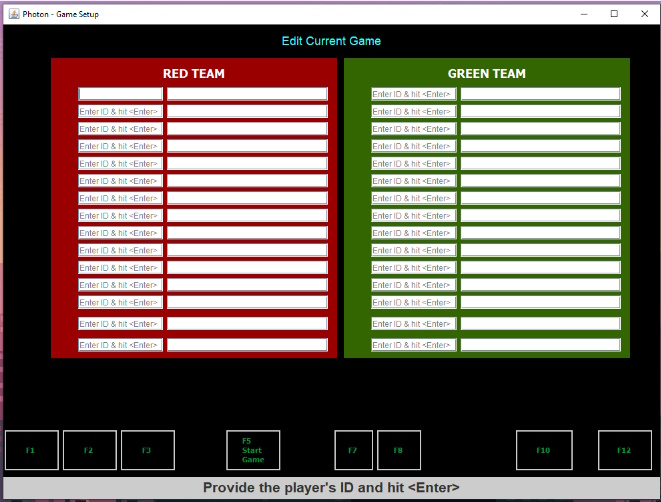Activate the F8 function button
The image size is (661, 502).
398,450
